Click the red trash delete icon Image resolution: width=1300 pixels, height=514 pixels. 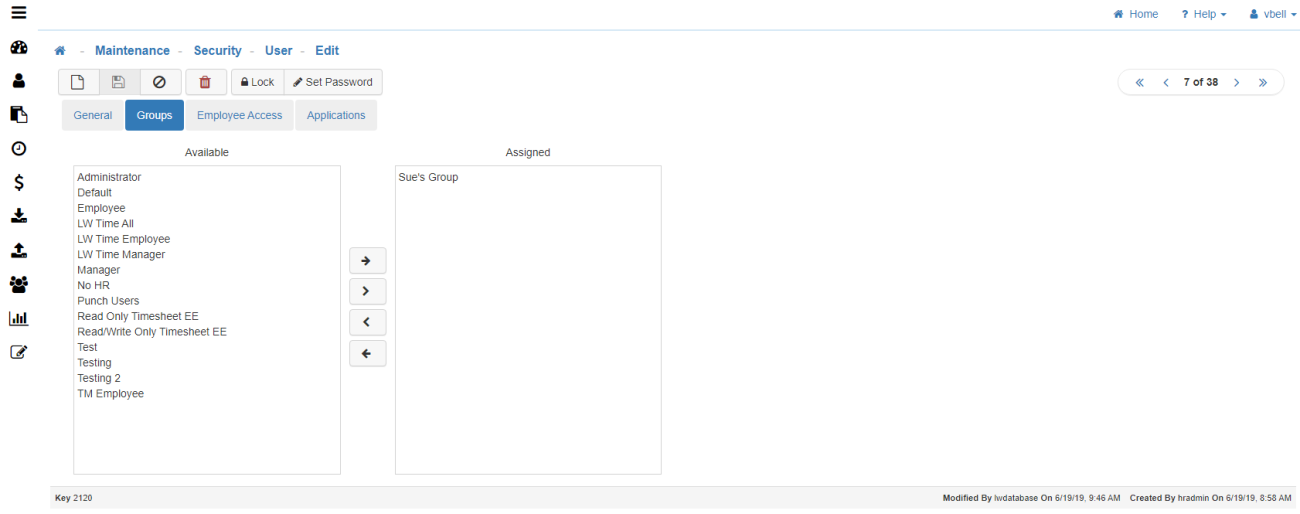coord(205,82)
